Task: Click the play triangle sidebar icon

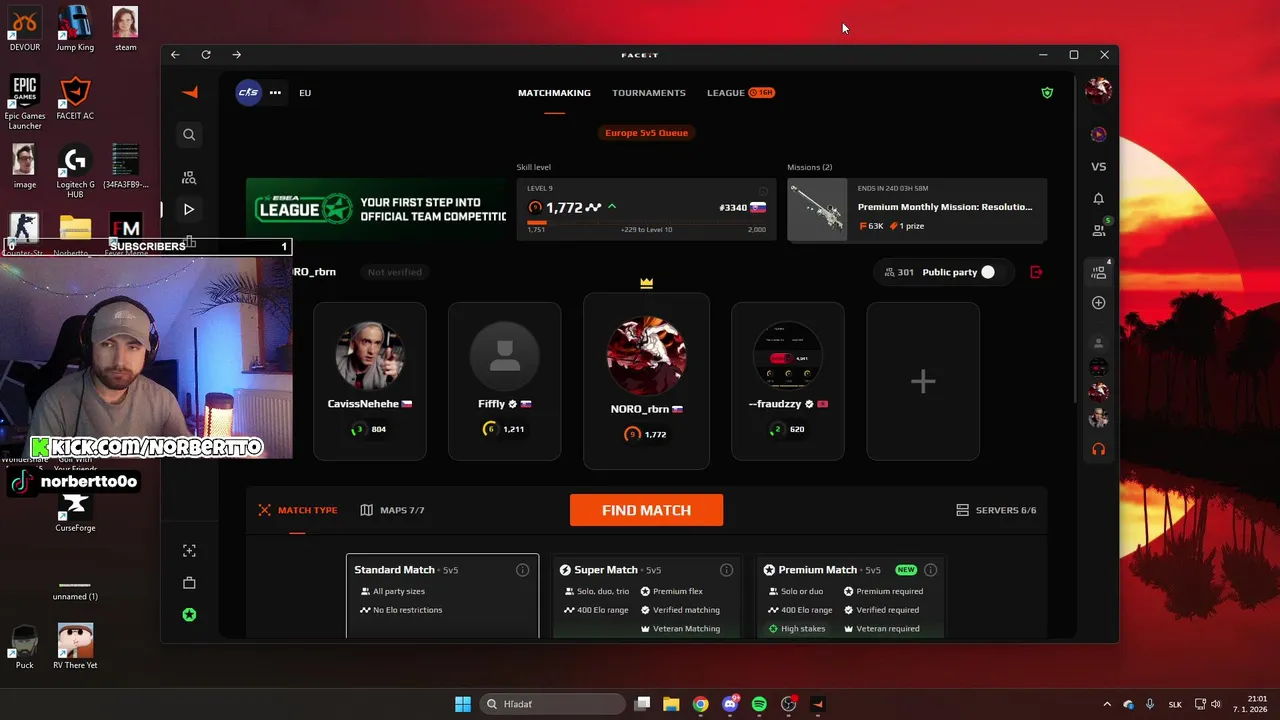Action: tap(189, 209)
